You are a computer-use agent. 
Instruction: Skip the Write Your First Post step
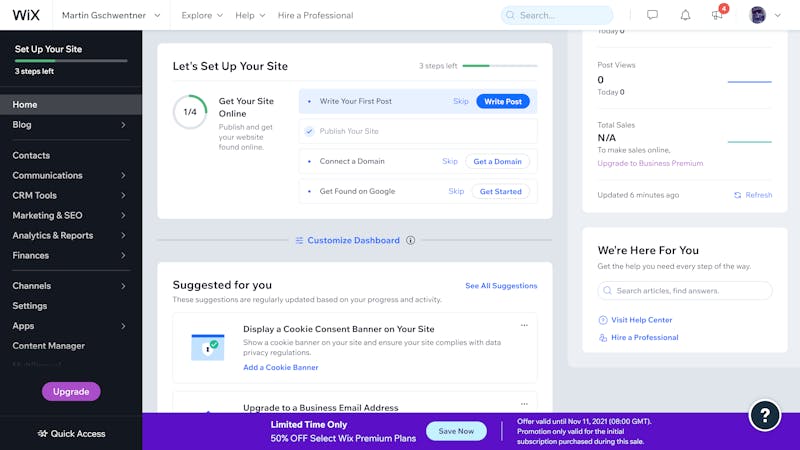[460, 101]
